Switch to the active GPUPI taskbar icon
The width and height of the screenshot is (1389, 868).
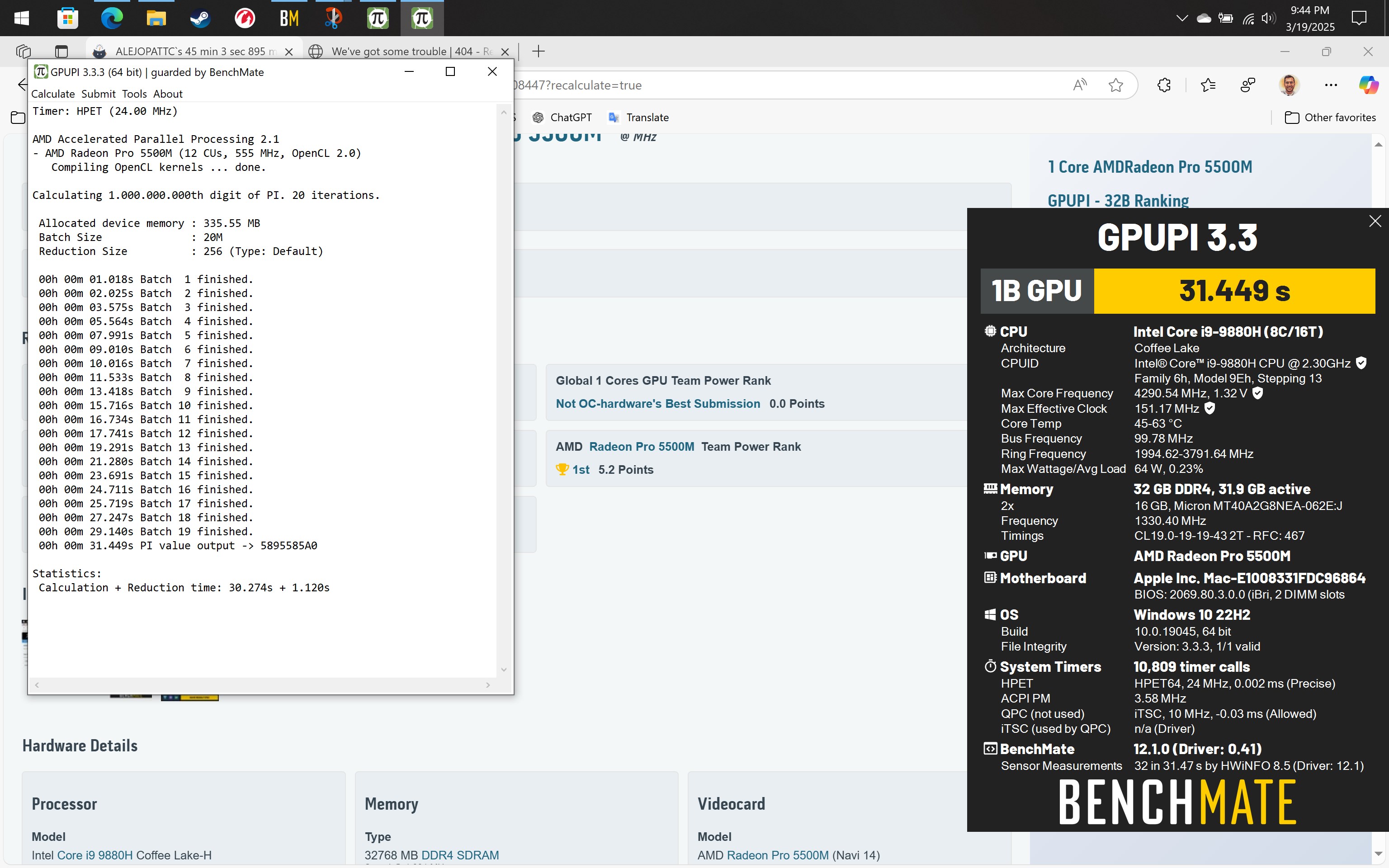pyautogui.click(x=422, y=19)
